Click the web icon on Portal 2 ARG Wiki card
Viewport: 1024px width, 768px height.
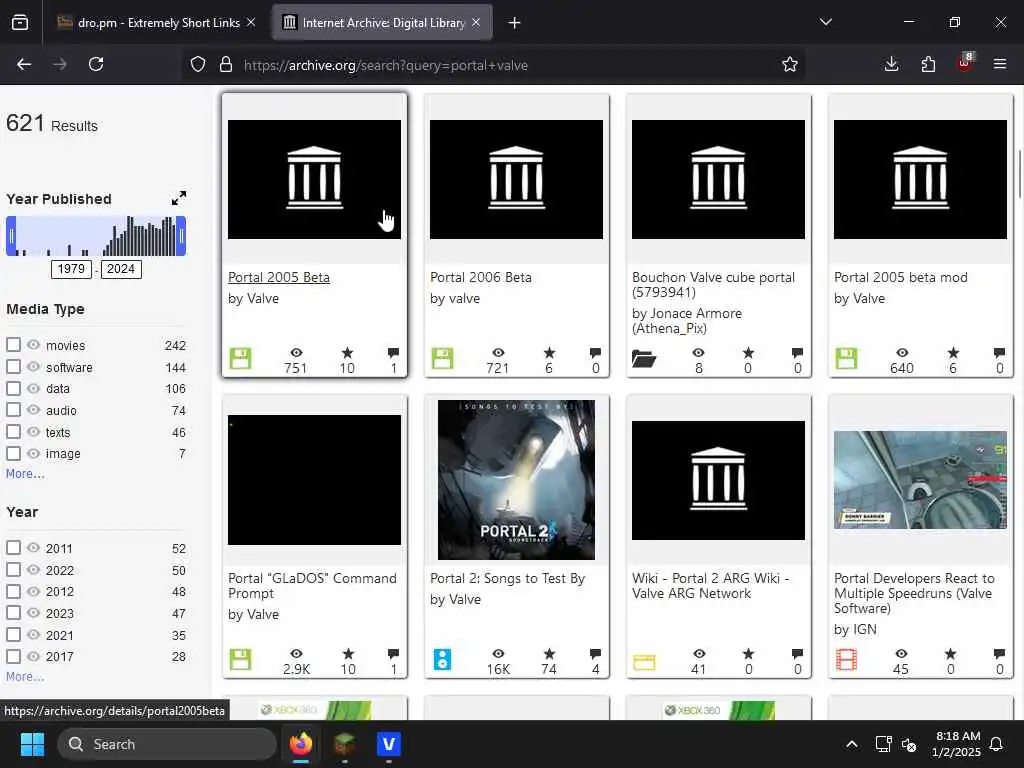(x=644, y=662)
